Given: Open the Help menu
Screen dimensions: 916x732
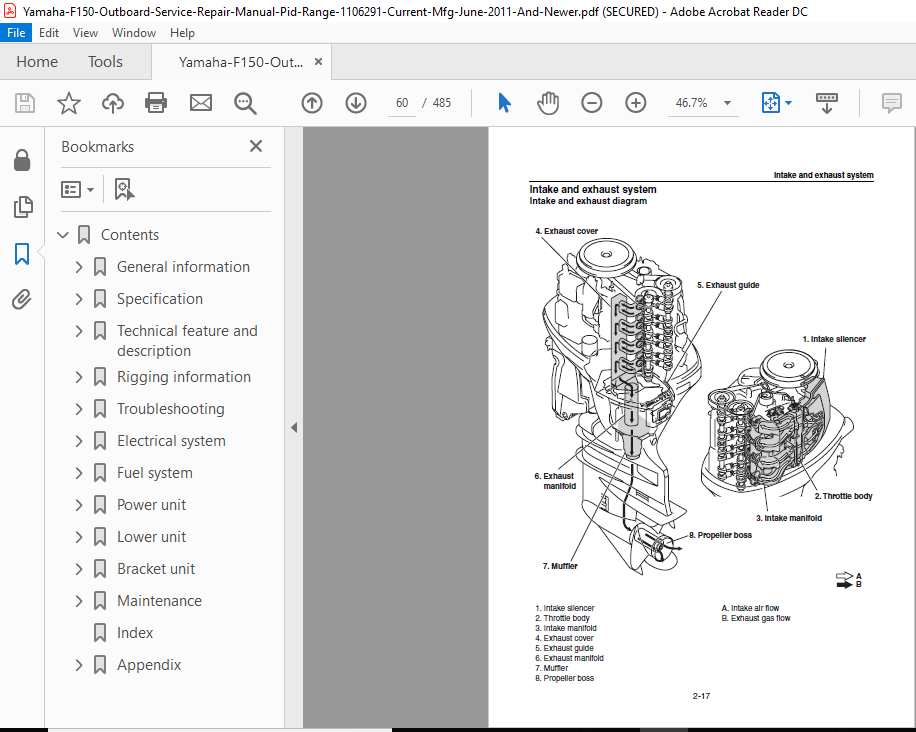Looking at the screenshot, I should (182, 33).
